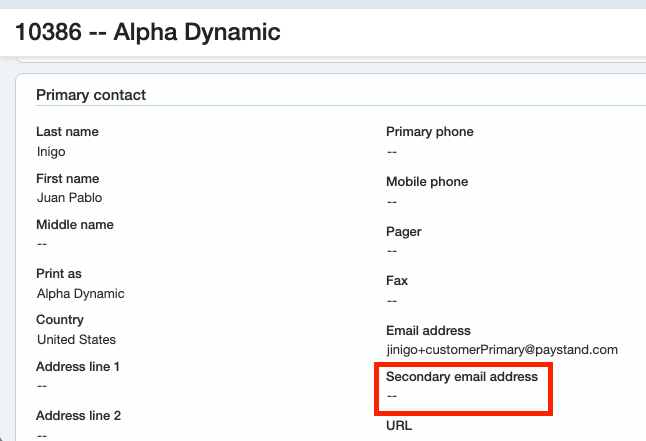
Task: Click the 'Fax' label
Action: coord(397,281)
